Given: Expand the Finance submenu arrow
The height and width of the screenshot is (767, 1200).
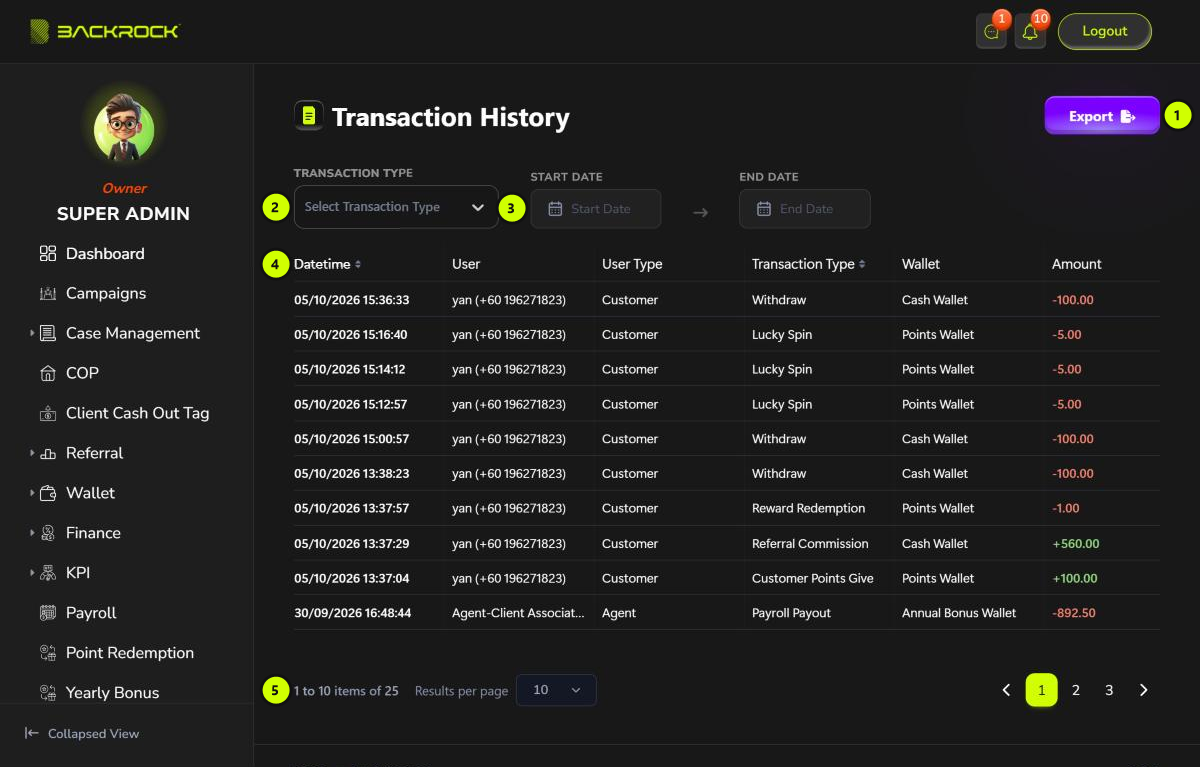Looking at the screenshot, I should [x=32, y=534].
